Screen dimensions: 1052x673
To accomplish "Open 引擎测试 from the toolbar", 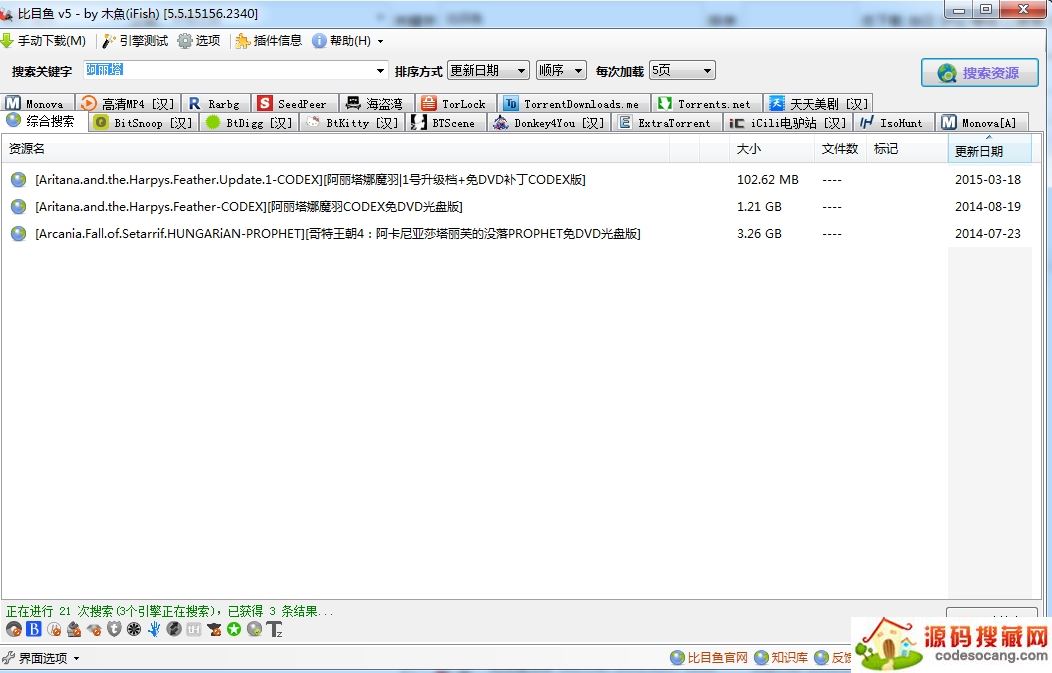I will 135,41.
